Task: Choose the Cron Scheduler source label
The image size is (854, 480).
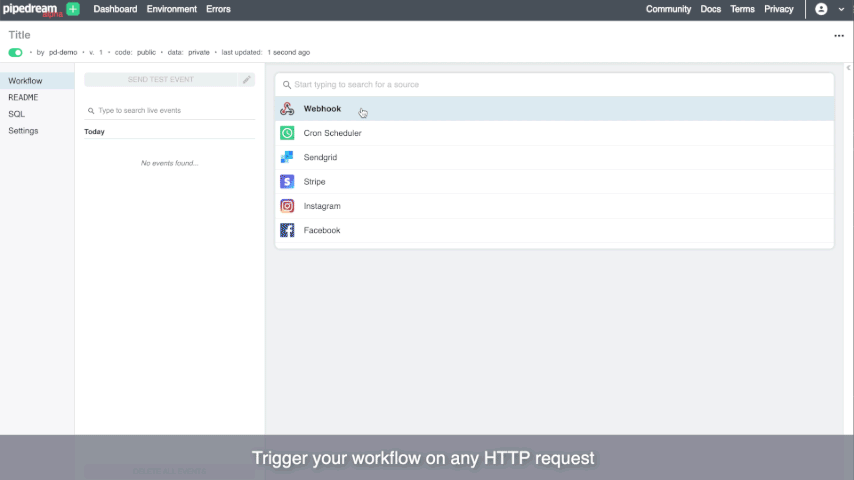Action: point(332,133)
